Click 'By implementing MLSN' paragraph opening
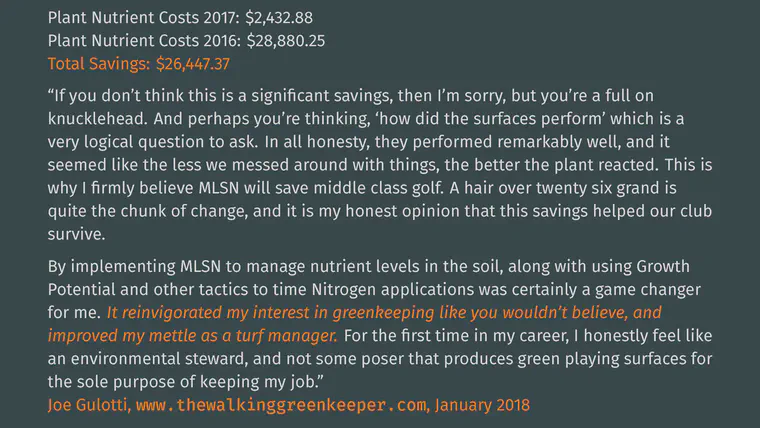Viewport: 760px width, 428px height. tap(134, 267)
